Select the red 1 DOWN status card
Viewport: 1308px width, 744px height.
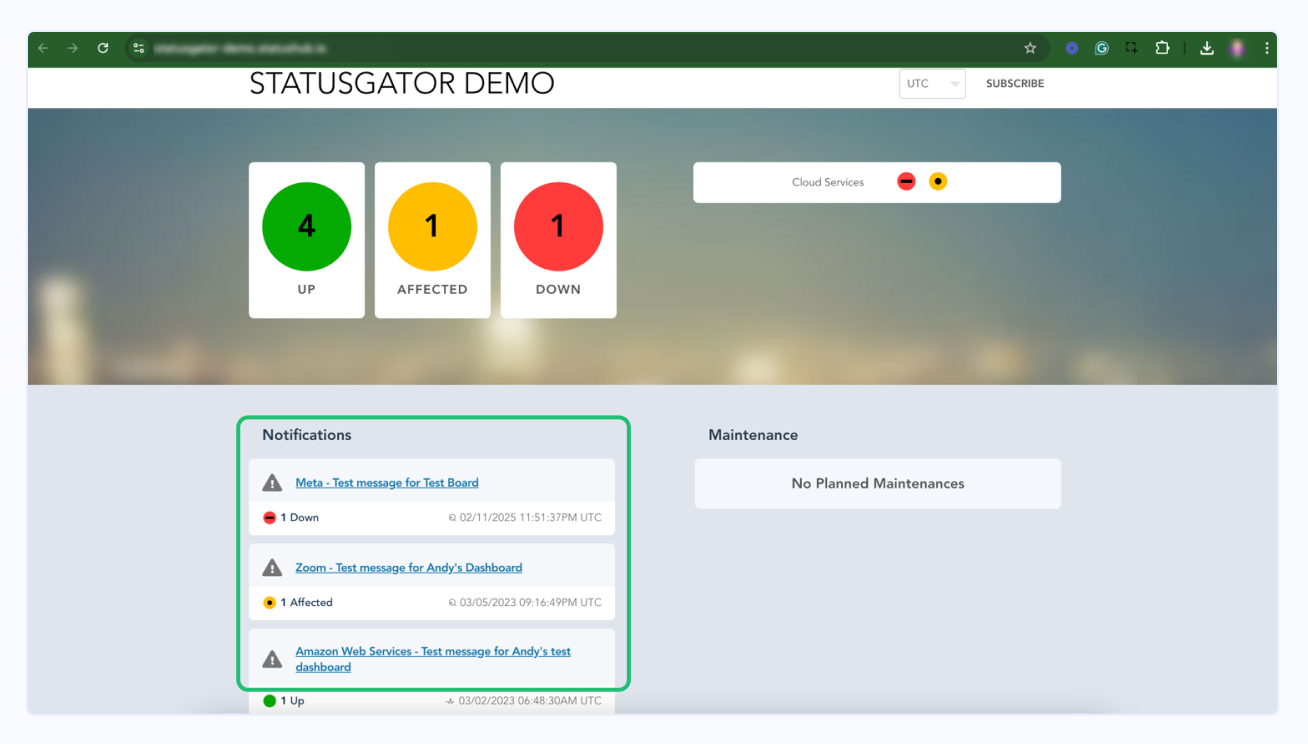click(x=558, y=240)
